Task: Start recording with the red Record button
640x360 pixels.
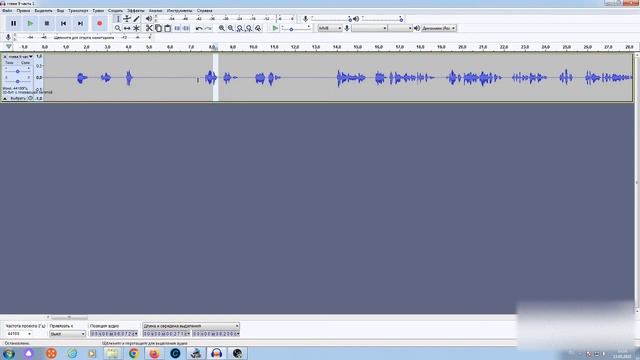Action: click(x=100, y=23)
